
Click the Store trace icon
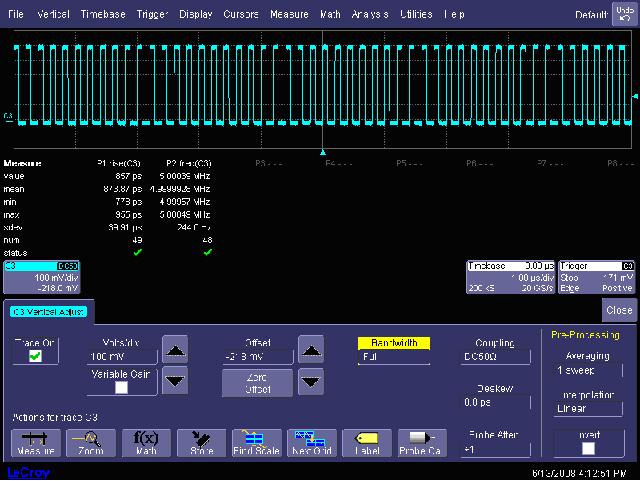pos(202,443)
